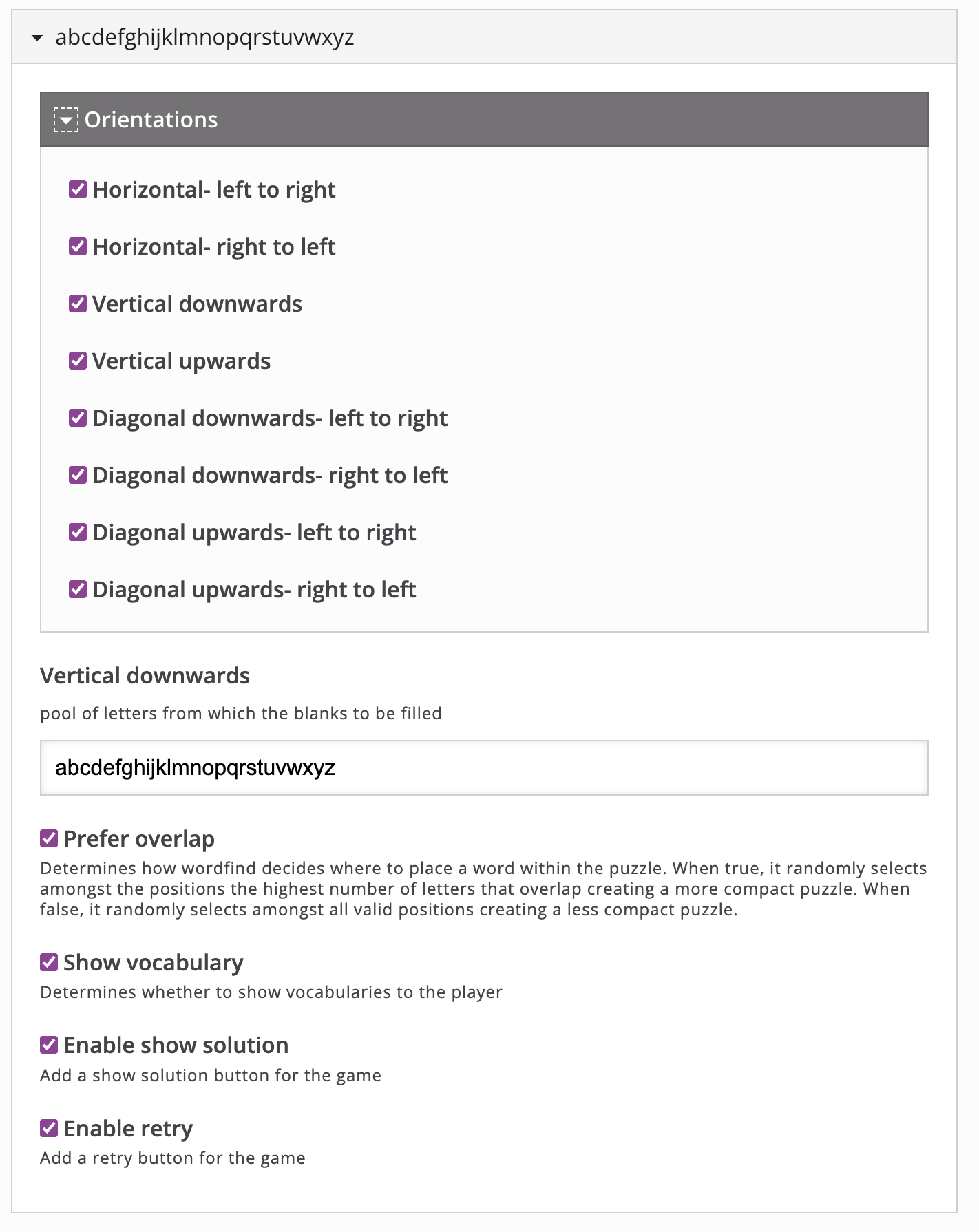Disable Diagonal downwards- right to left

tap(78, 475)
